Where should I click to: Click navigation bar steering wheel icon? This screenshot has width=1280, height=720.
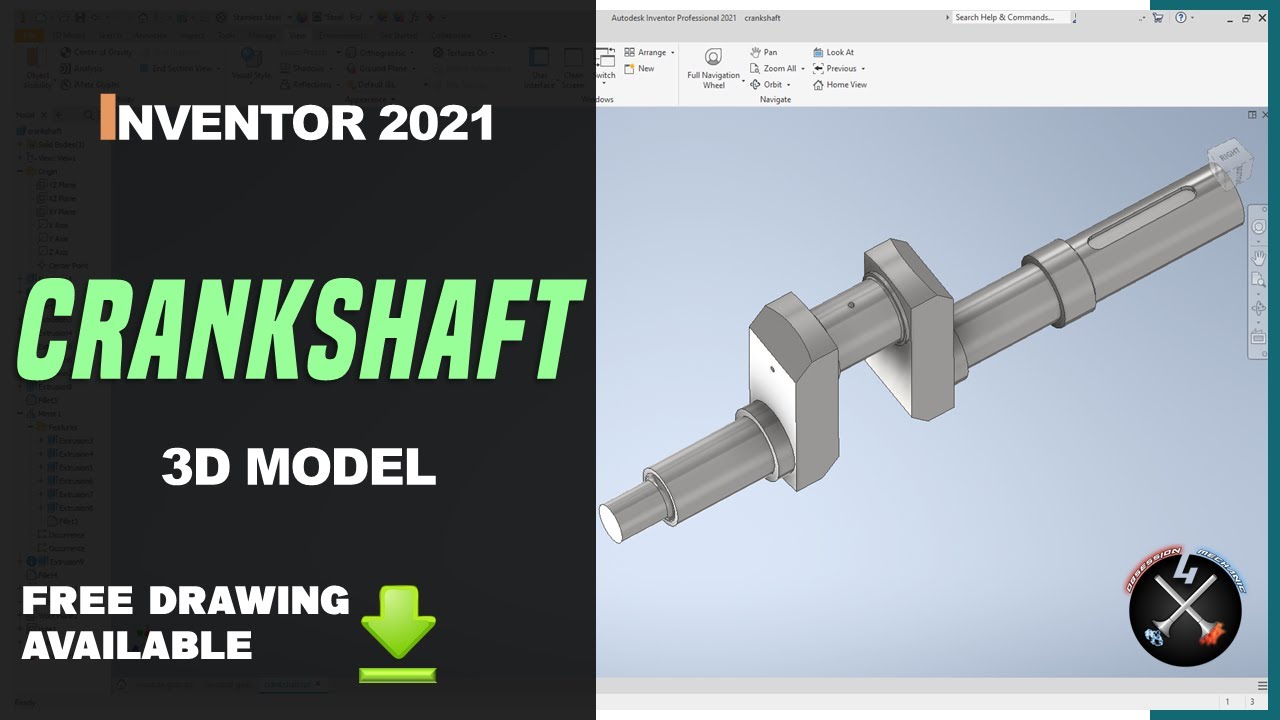1258,227
